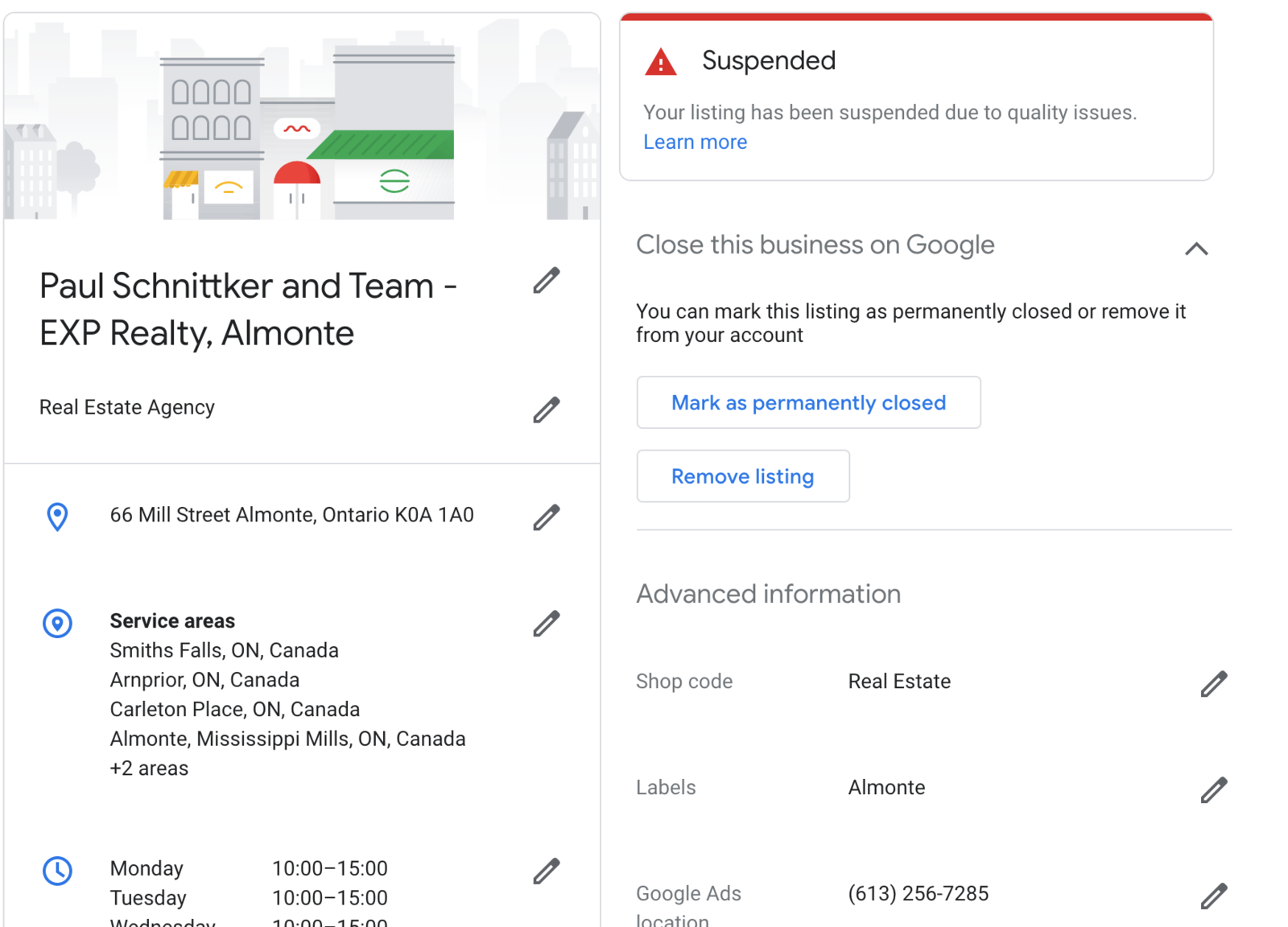Click the Tuesday hours 10:00–15:00
The image size is (1288, 927).
329,897
